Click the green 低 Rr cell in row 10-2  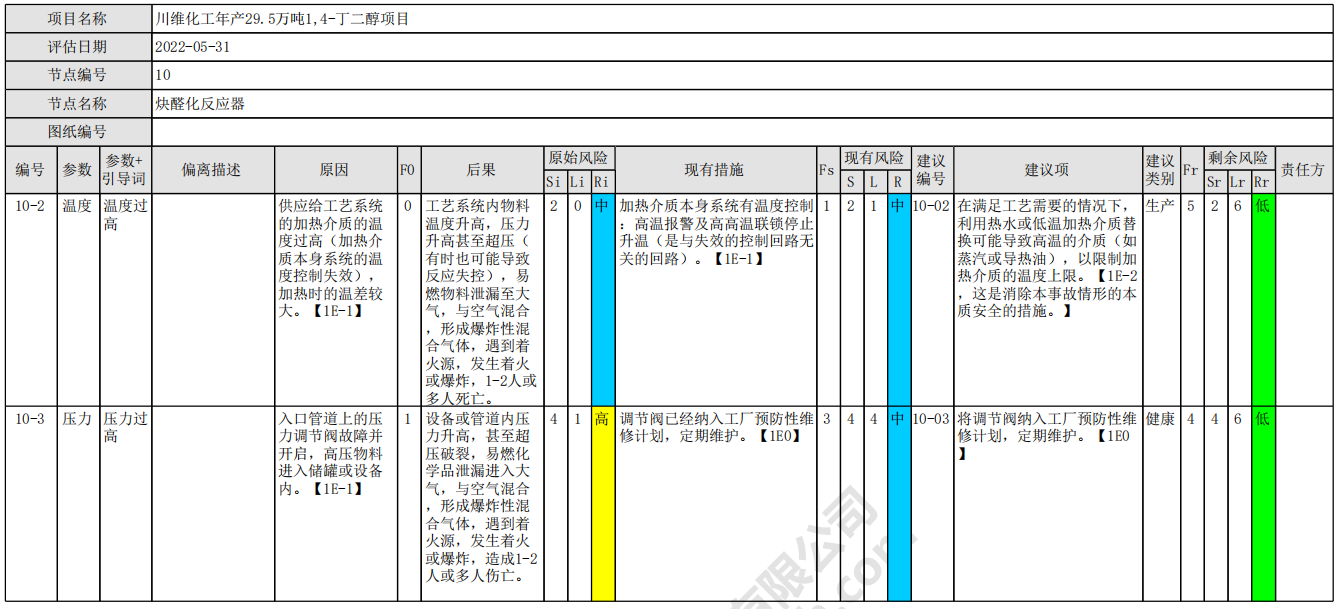coord(1262,299)
